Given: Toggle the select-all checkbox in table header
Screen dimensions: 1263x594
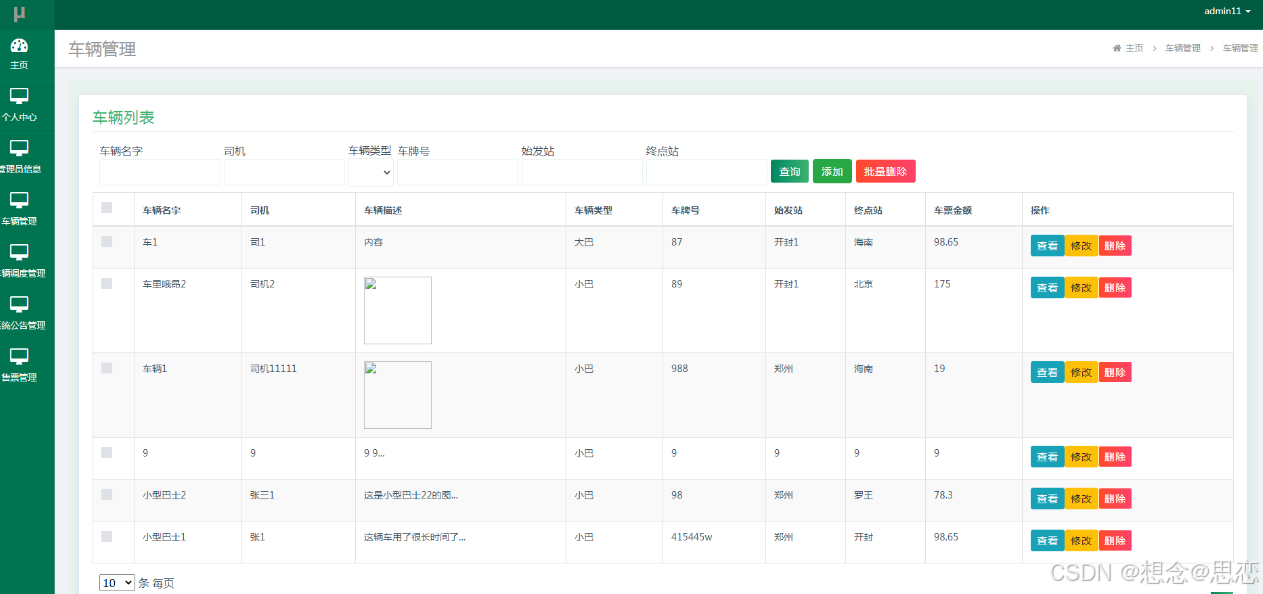Looking at the screenshot, I should [107, 208].
